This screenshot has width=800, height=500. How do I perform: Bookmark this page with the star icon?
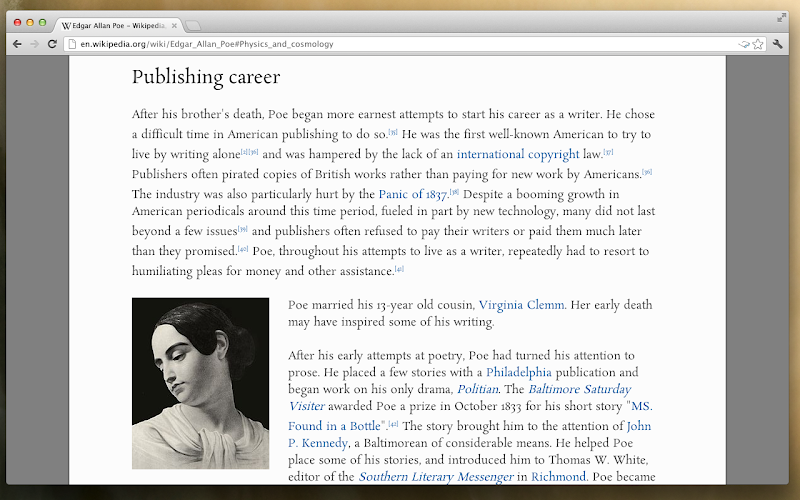(x=758, y=44)
